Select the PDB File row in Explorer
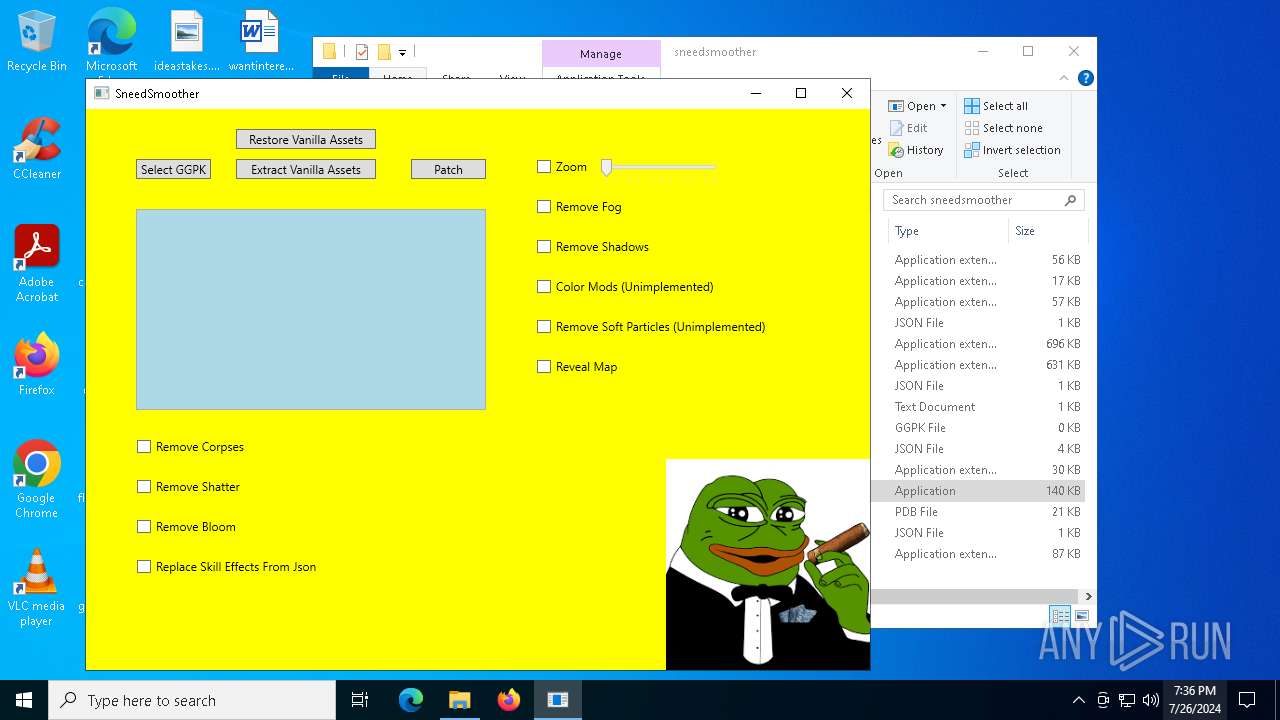The width and height of the screenshot is (1280, 720). 978,512
